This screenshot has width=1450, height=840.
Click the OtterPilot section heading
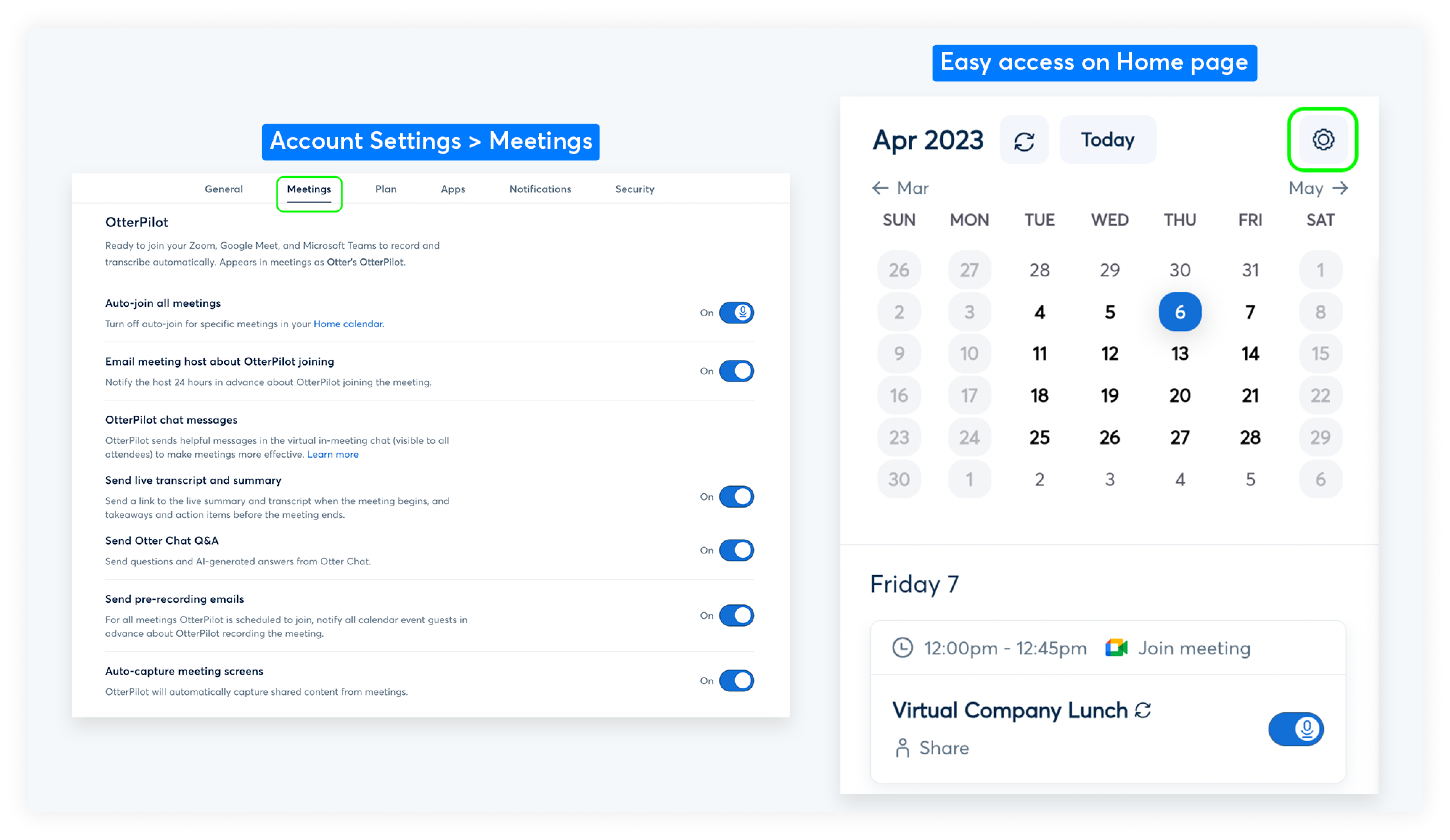136,222
